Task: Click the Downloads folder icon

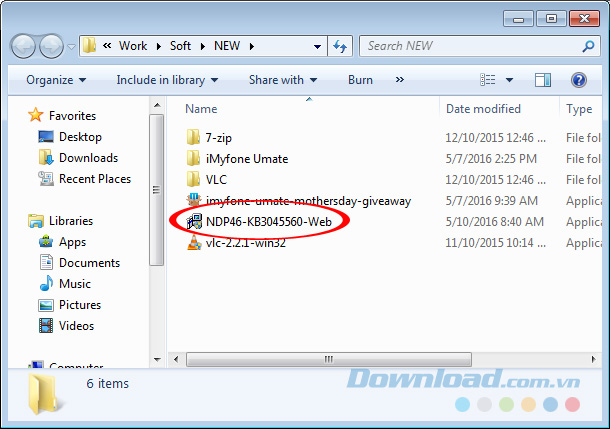Action: [46, 158]
